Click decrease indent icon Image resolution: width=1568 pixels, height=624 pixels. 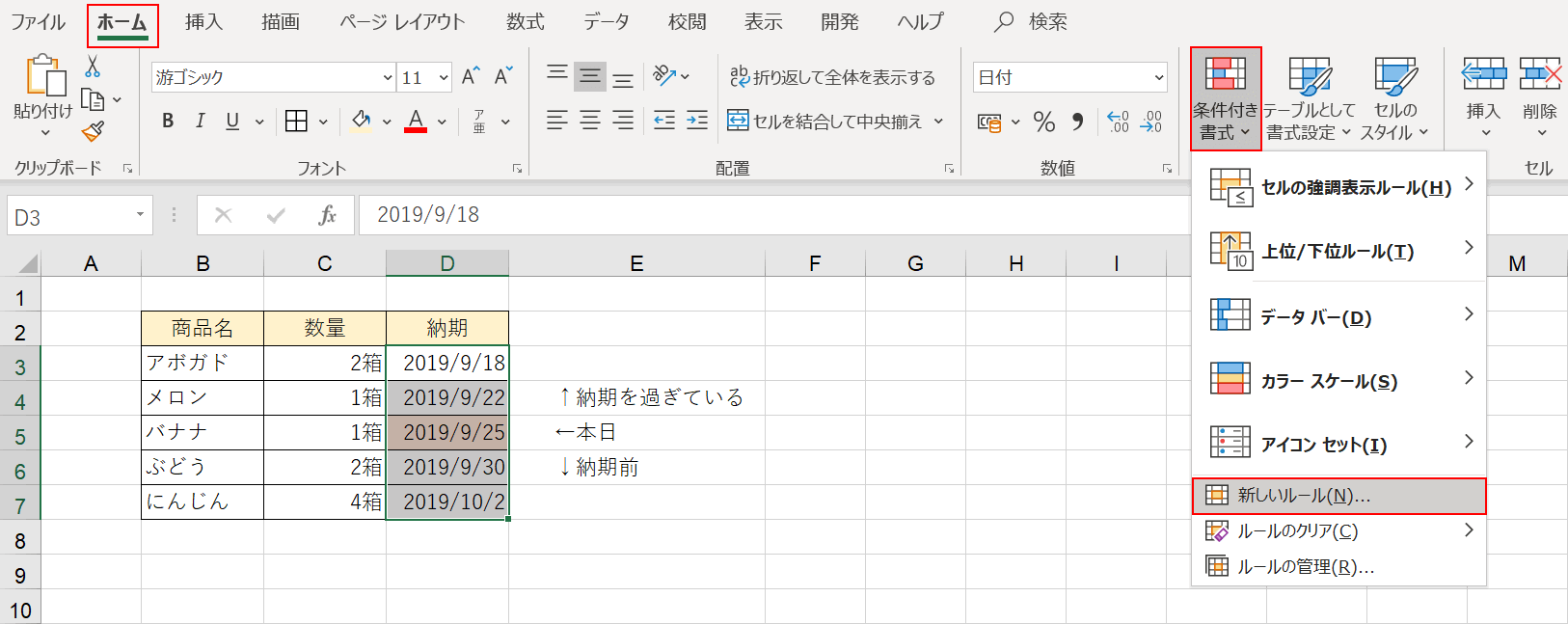664,120
